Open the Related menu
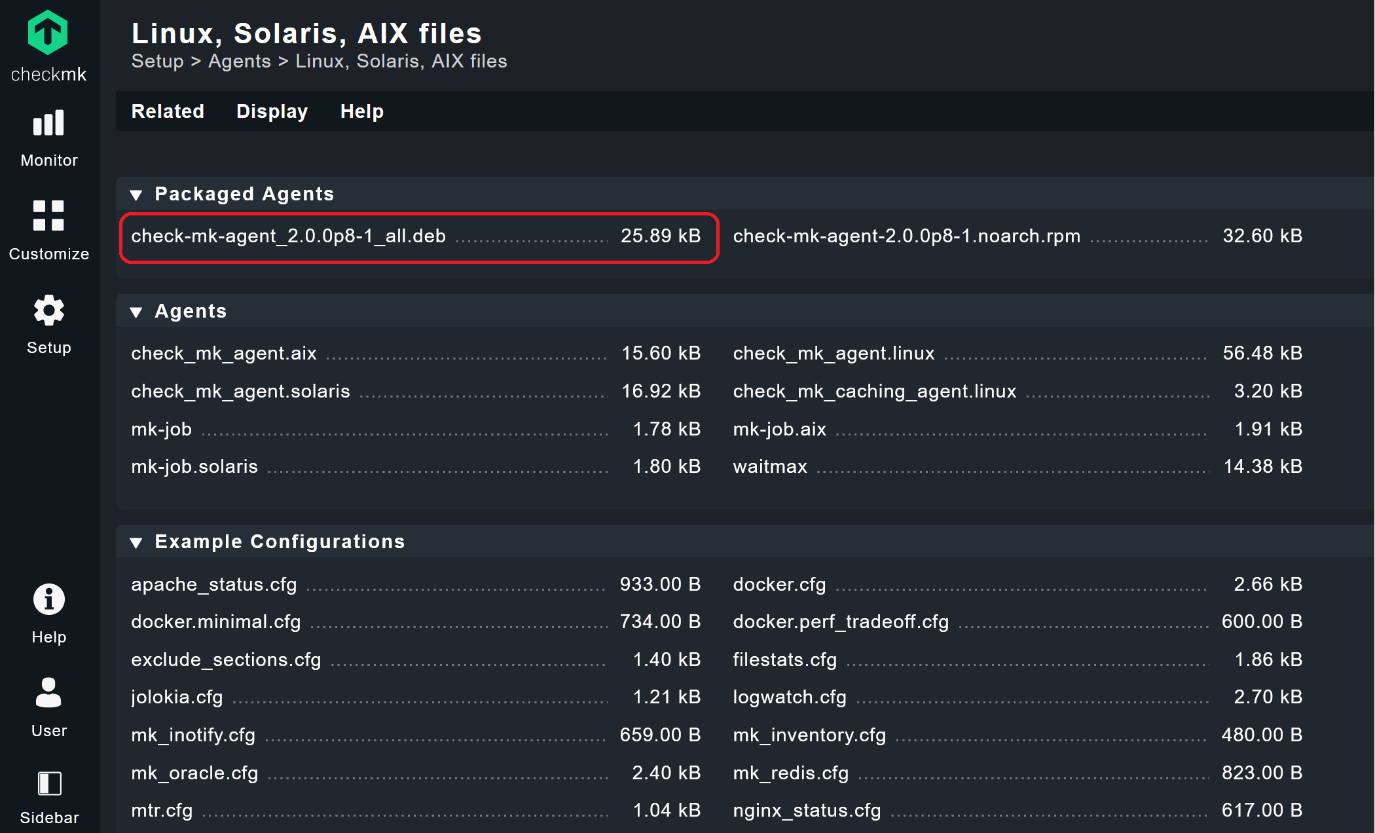1375x833 pixels. (x=167, y=112)
